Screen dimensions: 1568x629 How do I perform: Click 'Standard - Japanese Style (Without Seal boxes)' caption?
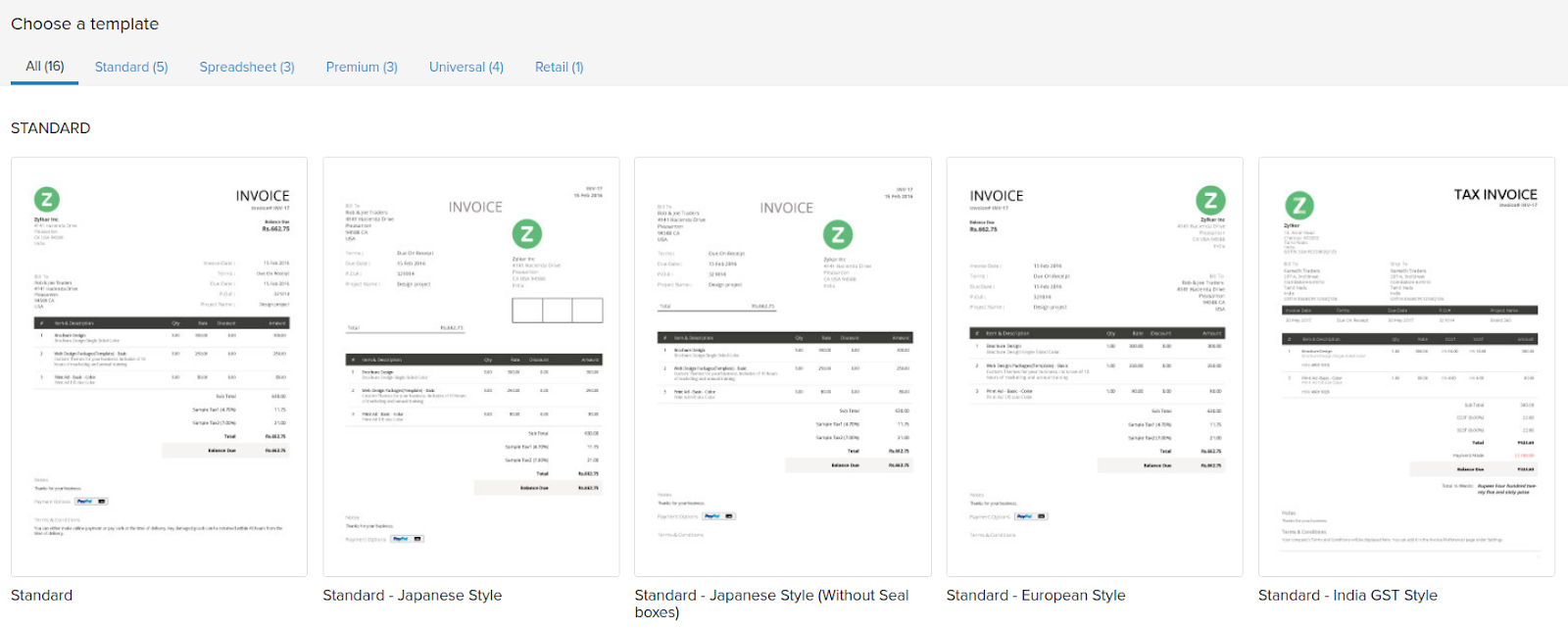771,603
